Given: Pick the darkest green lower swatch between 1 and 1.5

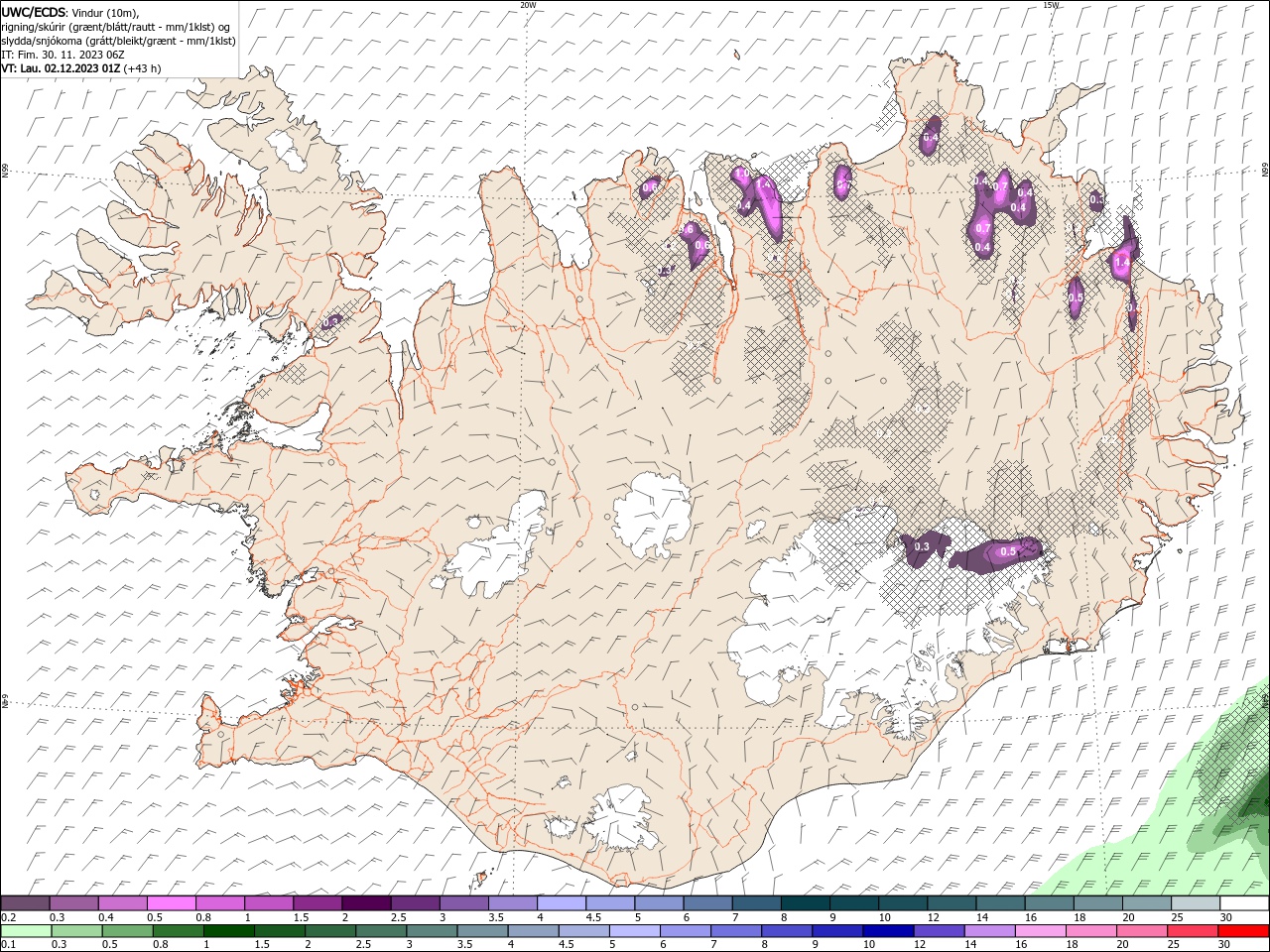Looking at the screenshot, I should click(228, 931).
